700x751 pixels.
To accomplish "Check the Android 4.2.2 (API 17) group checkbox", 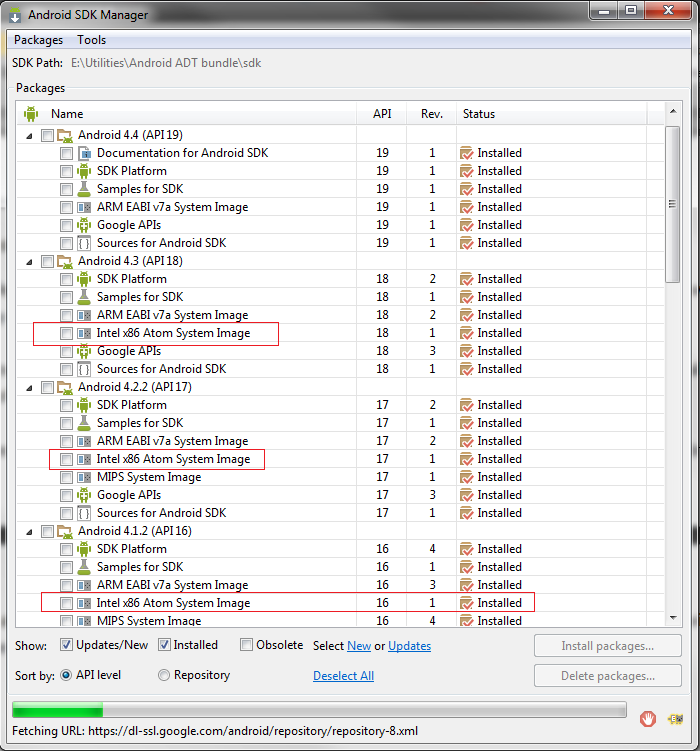I will pos(47,387).
